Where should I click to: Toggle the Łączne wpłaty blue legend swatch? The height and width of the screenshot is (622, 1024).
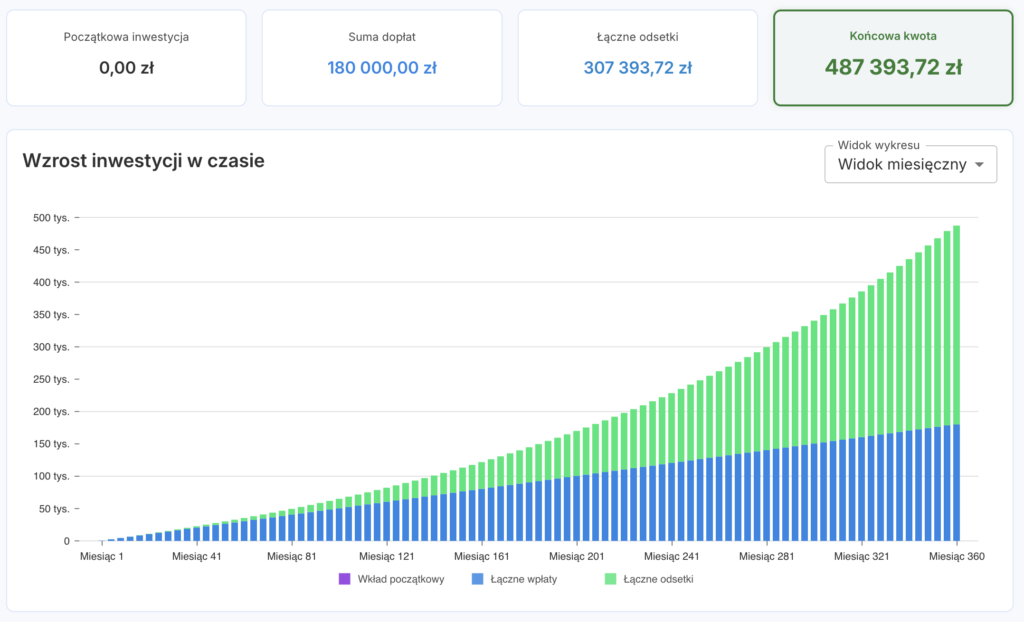click(477, 579)
